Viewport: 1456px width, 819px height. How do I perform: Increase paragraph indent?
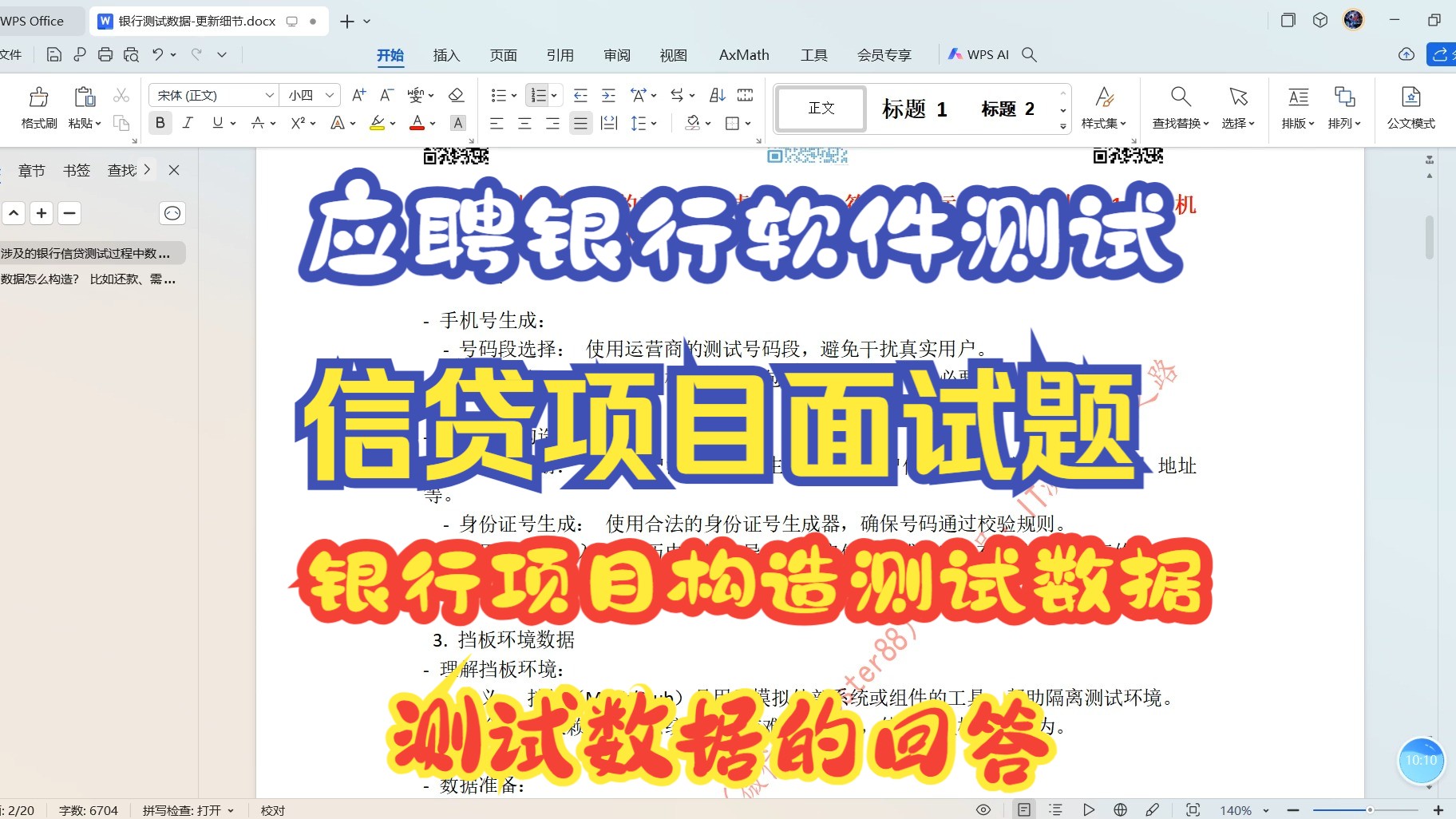pos(608,95)
